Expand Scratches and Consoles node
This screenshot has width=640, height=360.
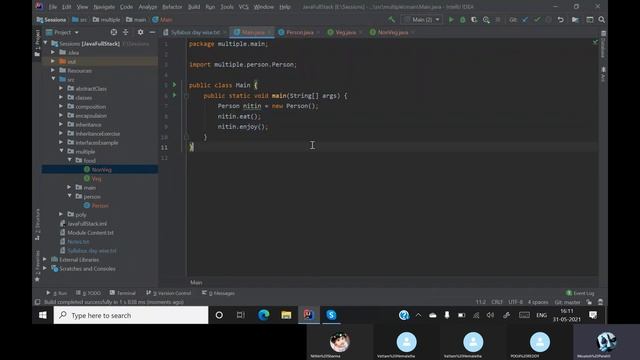(45, 268)
